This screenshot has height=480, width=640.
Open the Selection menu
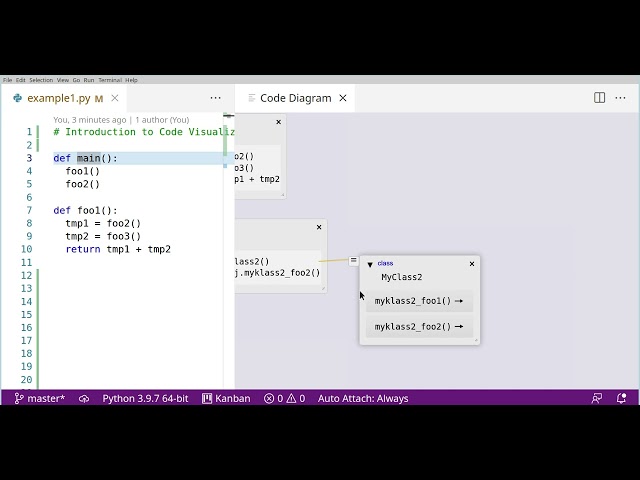[41, 80]
